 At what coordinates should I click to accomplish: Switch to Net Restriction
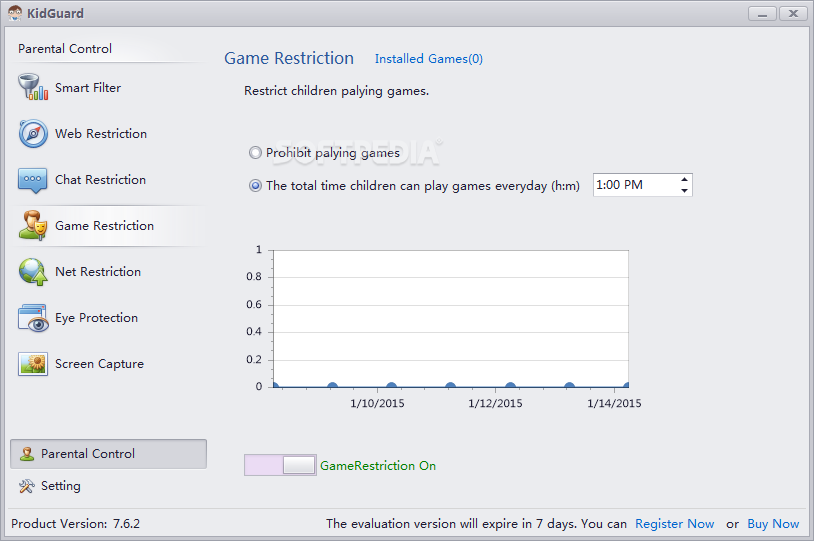point(98,272)
